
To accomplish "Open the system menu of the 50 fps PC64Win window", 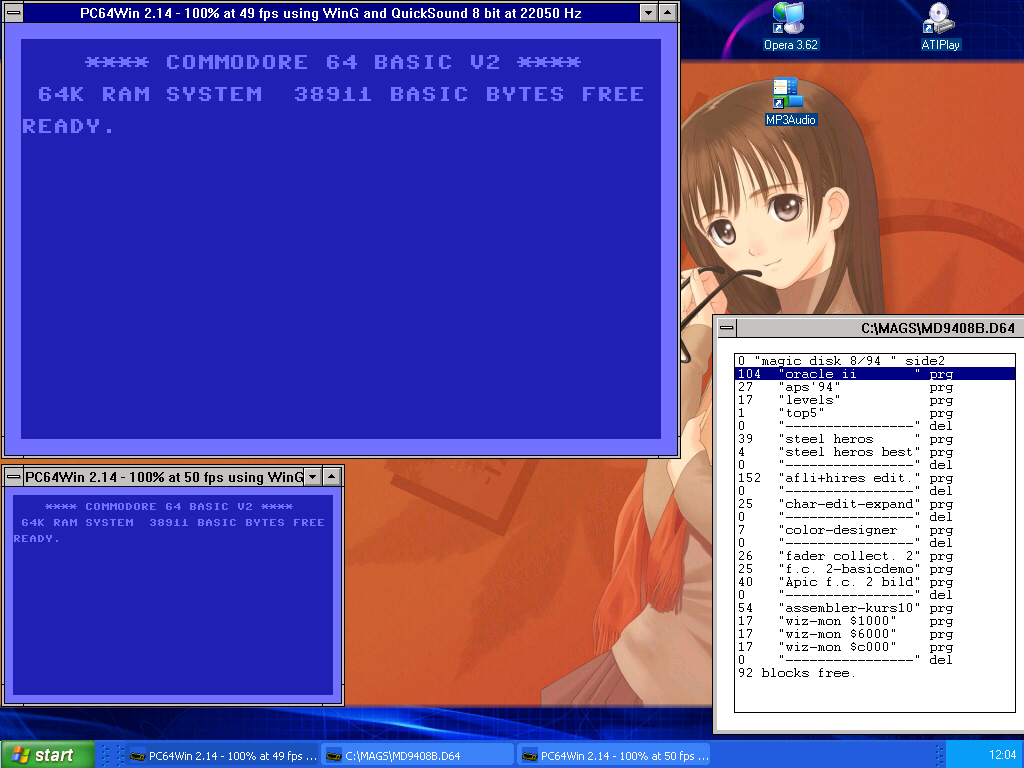I will (x=13, y=477).
